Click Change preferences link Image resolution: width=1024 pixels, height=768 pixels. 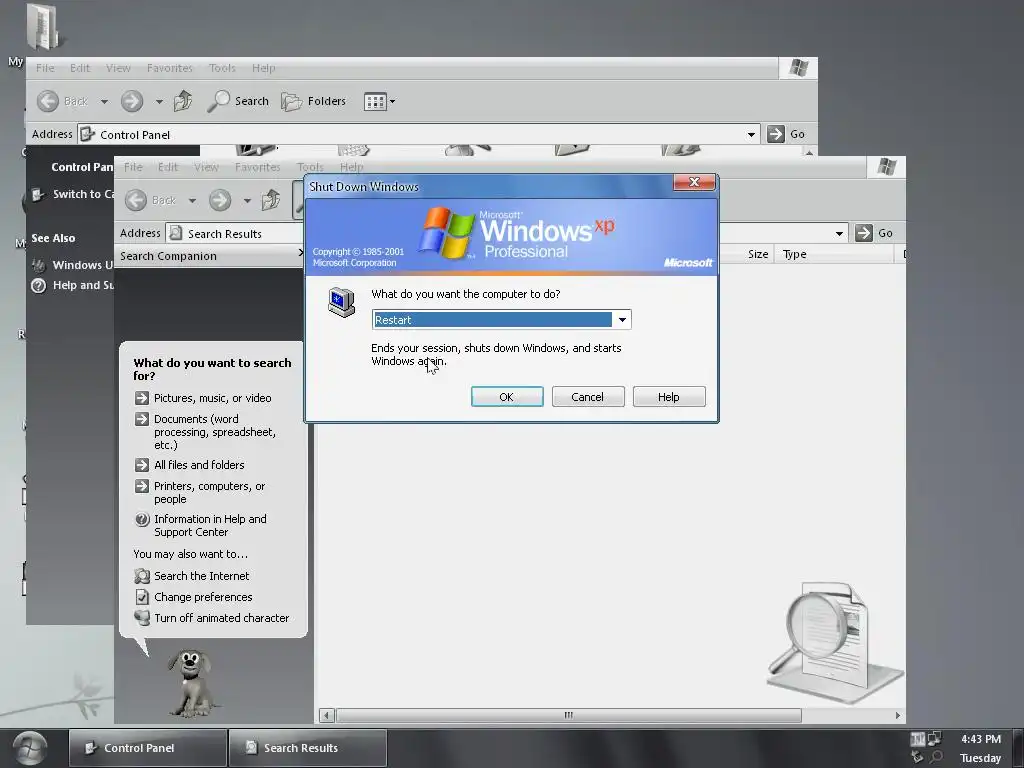(x=203, y=597)
